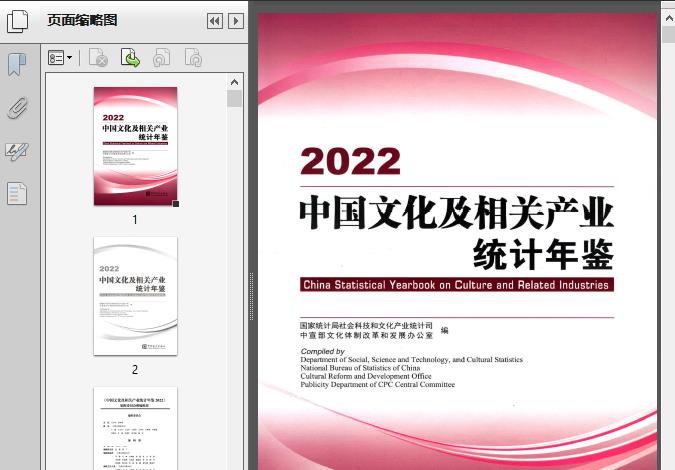Viewport: 675px width, 470px height.
Task: Select page 2 thumbnail
Action: click(135, 296)
